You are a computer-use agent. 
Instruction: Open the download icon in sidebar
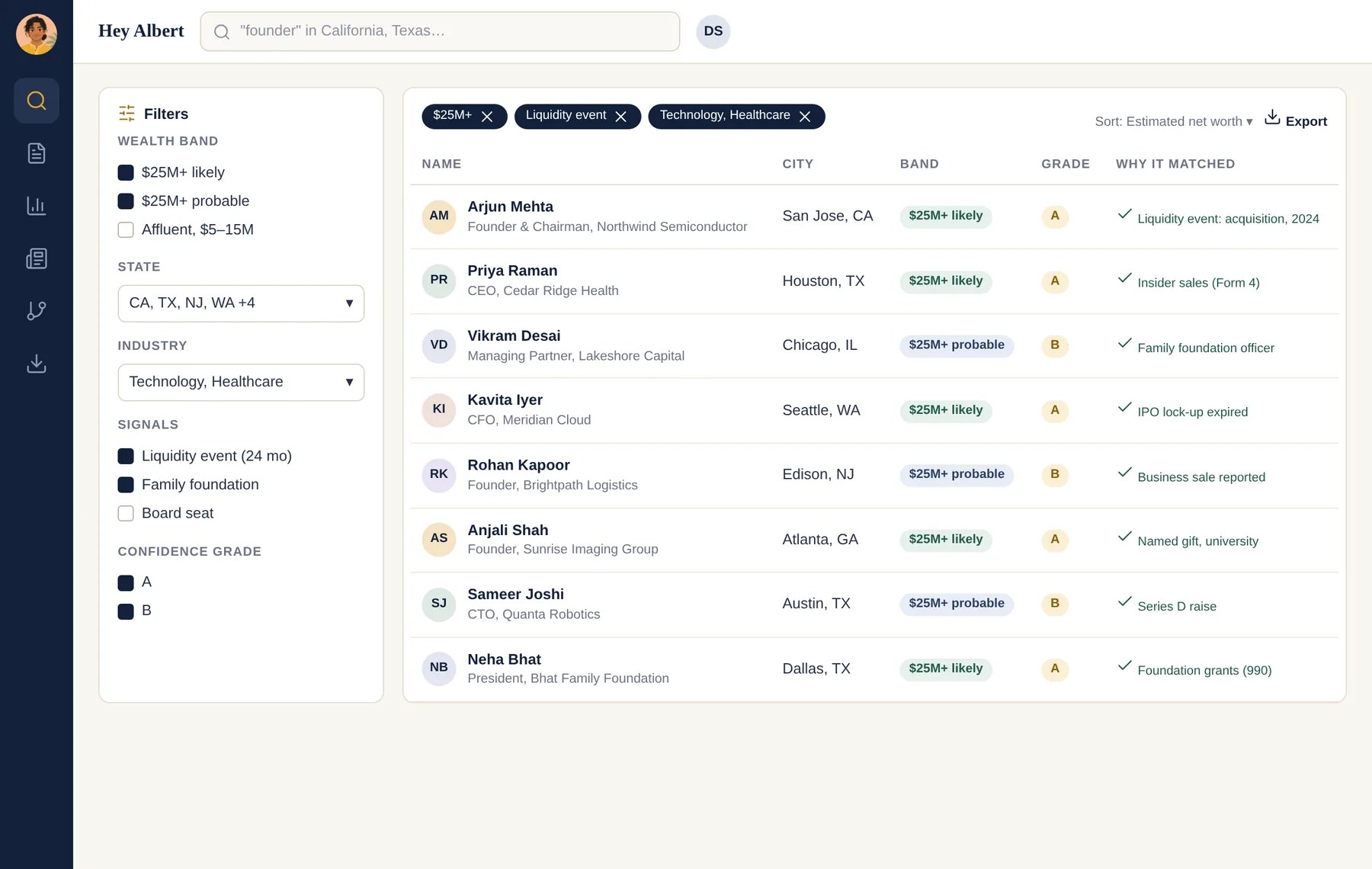[37, 364]
